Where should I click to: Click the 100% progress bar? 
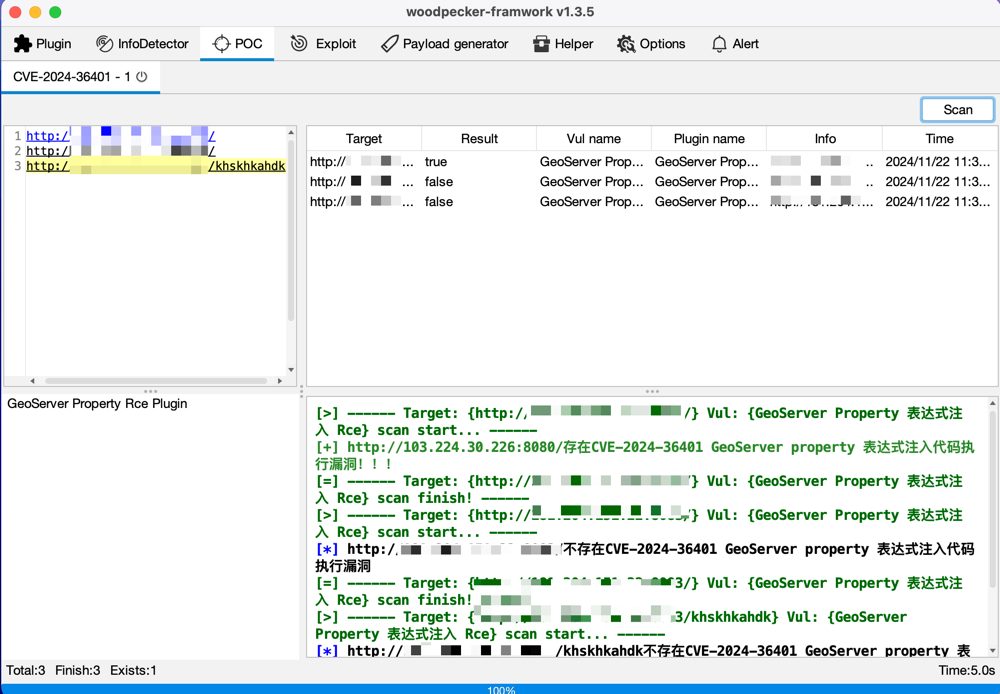click(x=500, y=689)
